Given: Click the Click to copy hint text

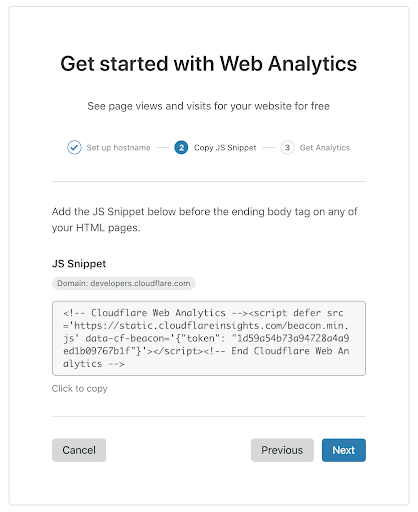Looking at the screenshot, I should pos(79,389).
